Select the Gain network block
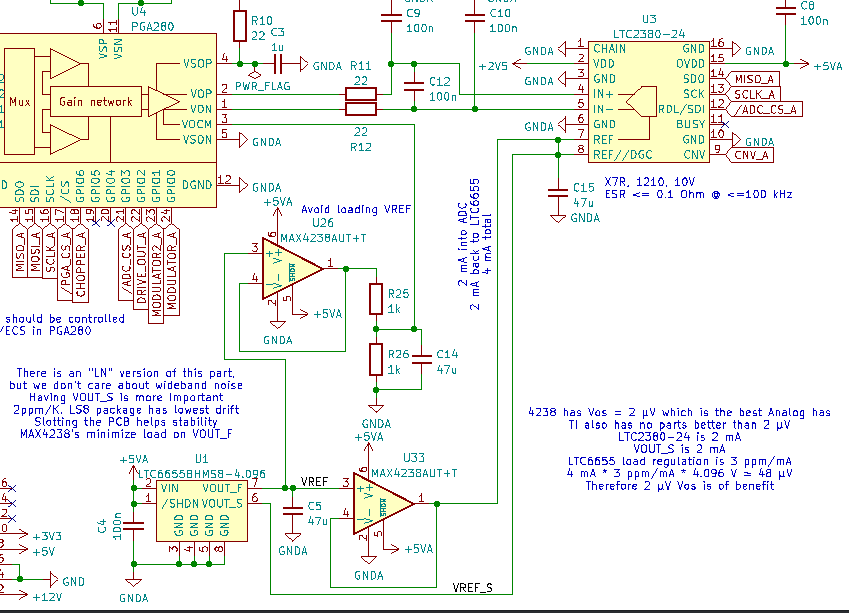The width and height of the screenshot is (849, 613). tap(95, 101)
